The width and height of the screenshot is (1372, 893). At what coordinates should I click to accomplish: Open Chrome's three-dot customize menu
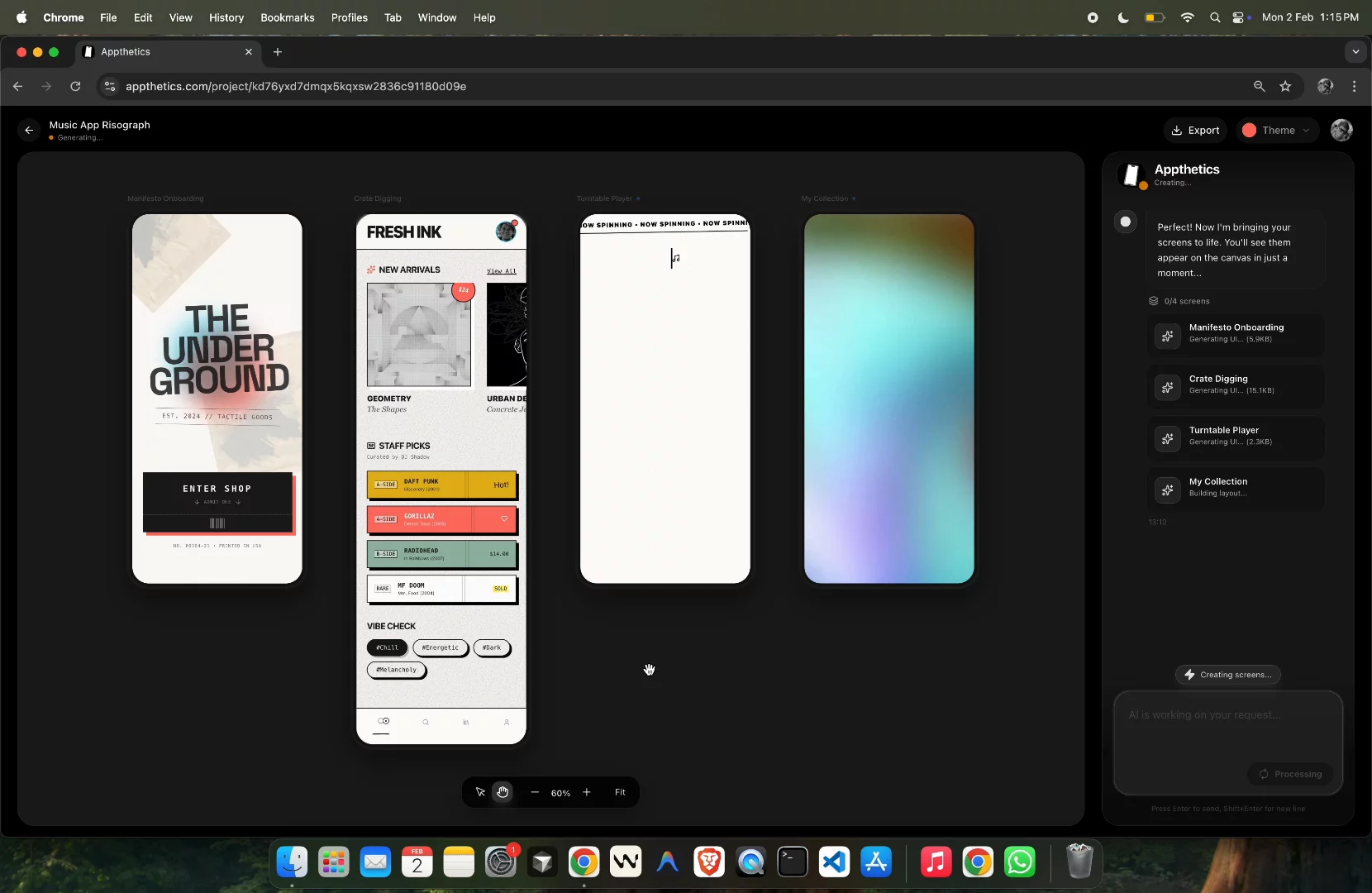[x=1355, y=86]
